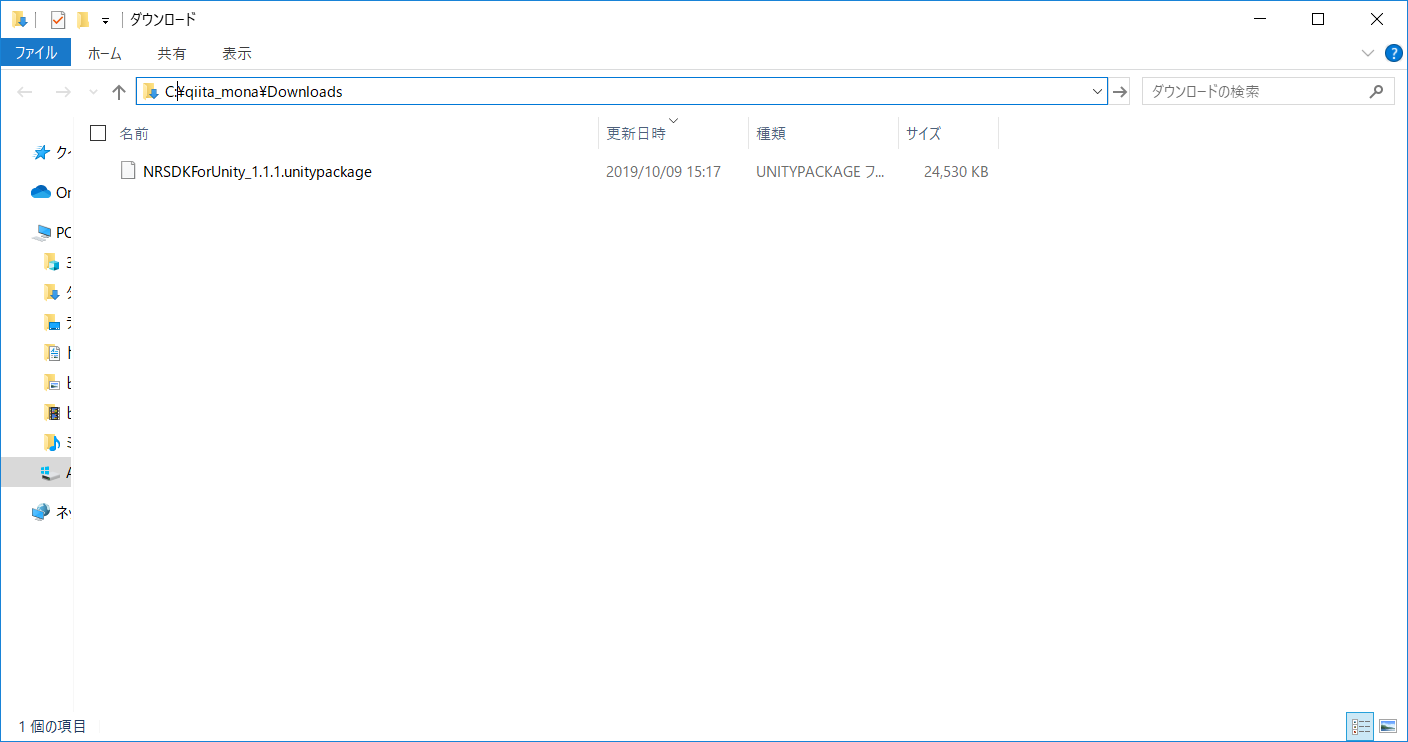Switch to the 共有 ribbon tab
This screenshot has width=1408, height=742.
172,53
